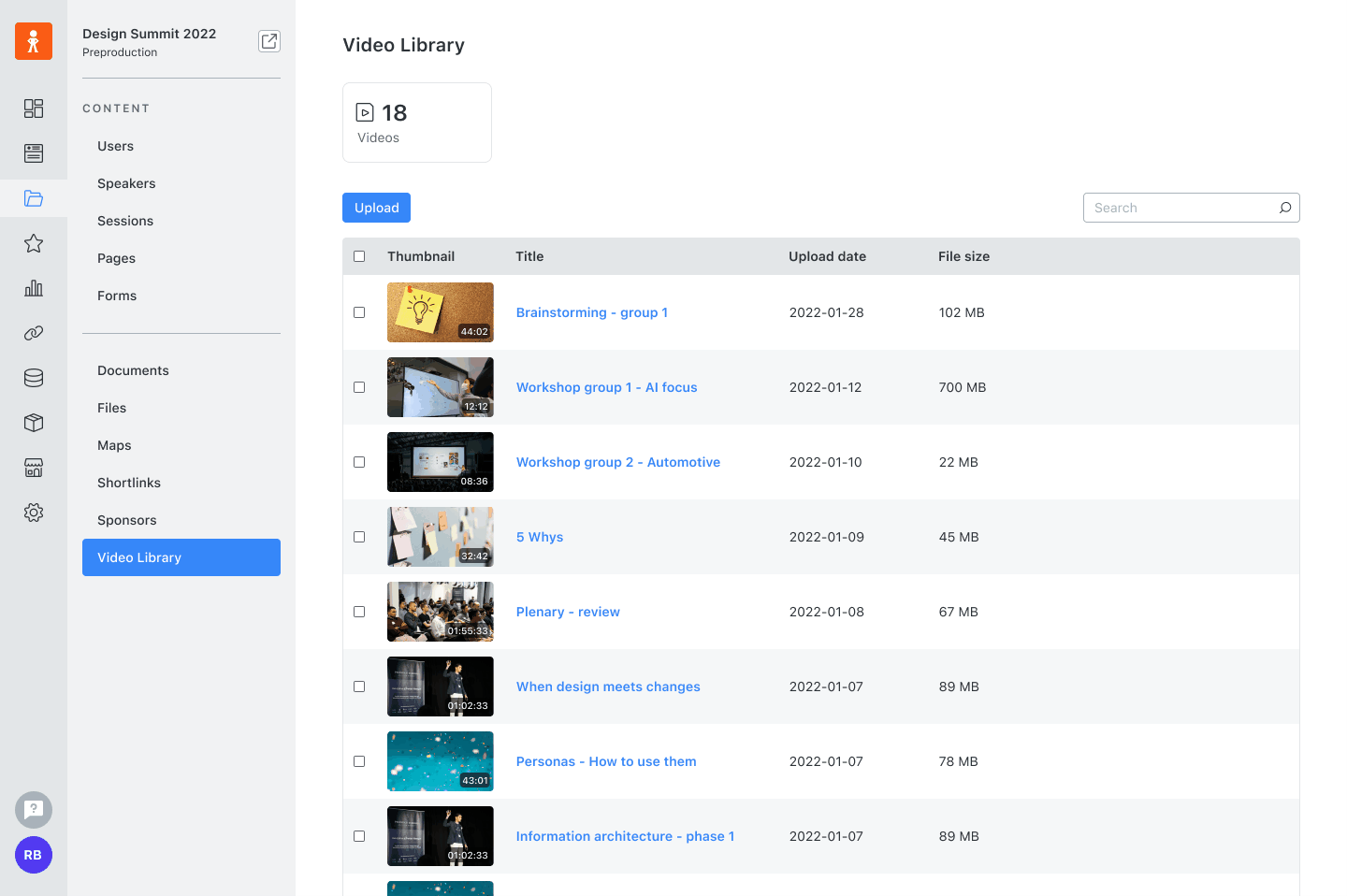Open the bar chart analytics icon
The width and height of the screenshot is (1347, 896).
click(34, 288)
